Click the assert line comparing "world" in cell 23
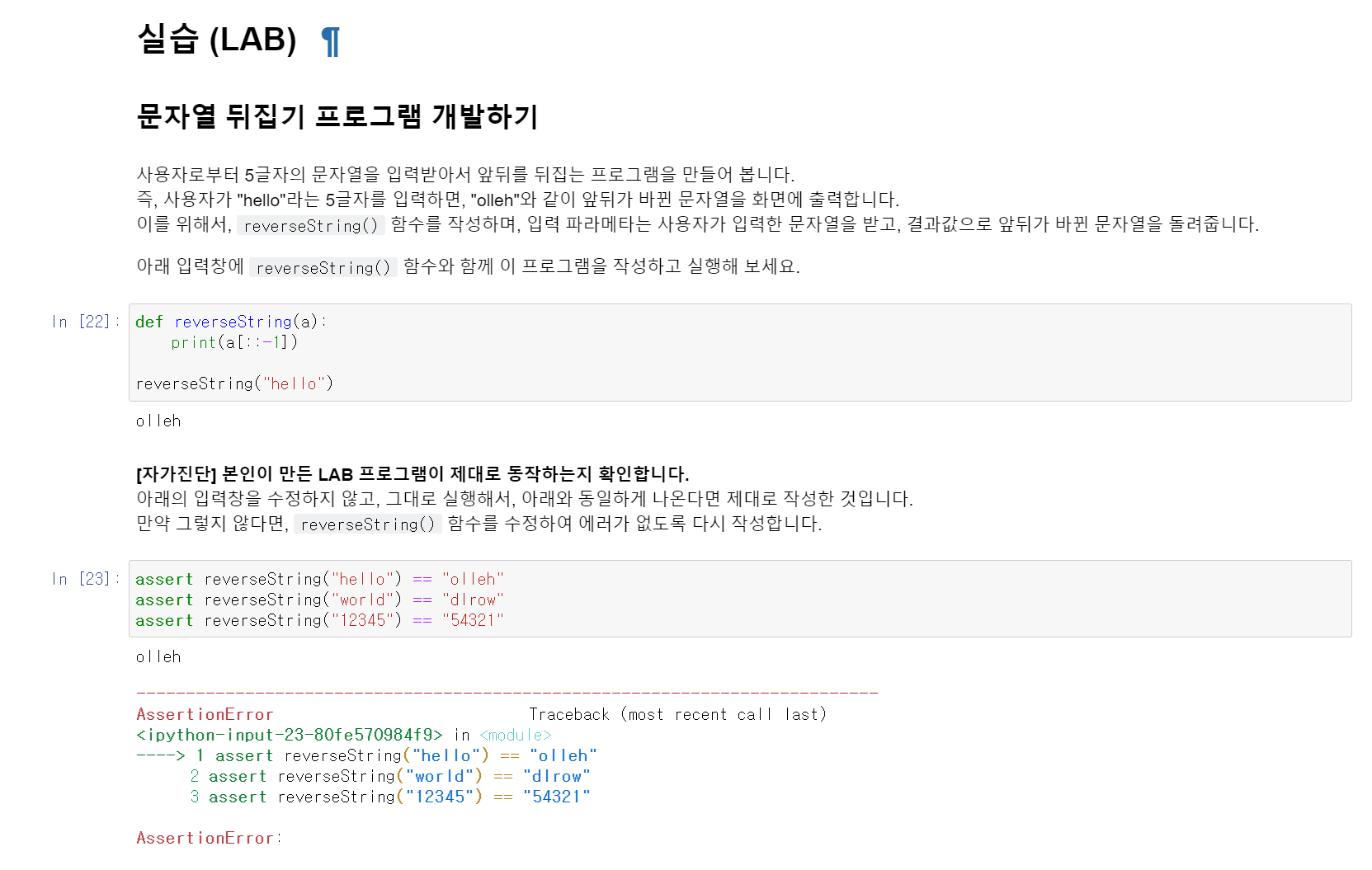The height and width of the screenshot is (870, 1372). click(x=320, y=600)
